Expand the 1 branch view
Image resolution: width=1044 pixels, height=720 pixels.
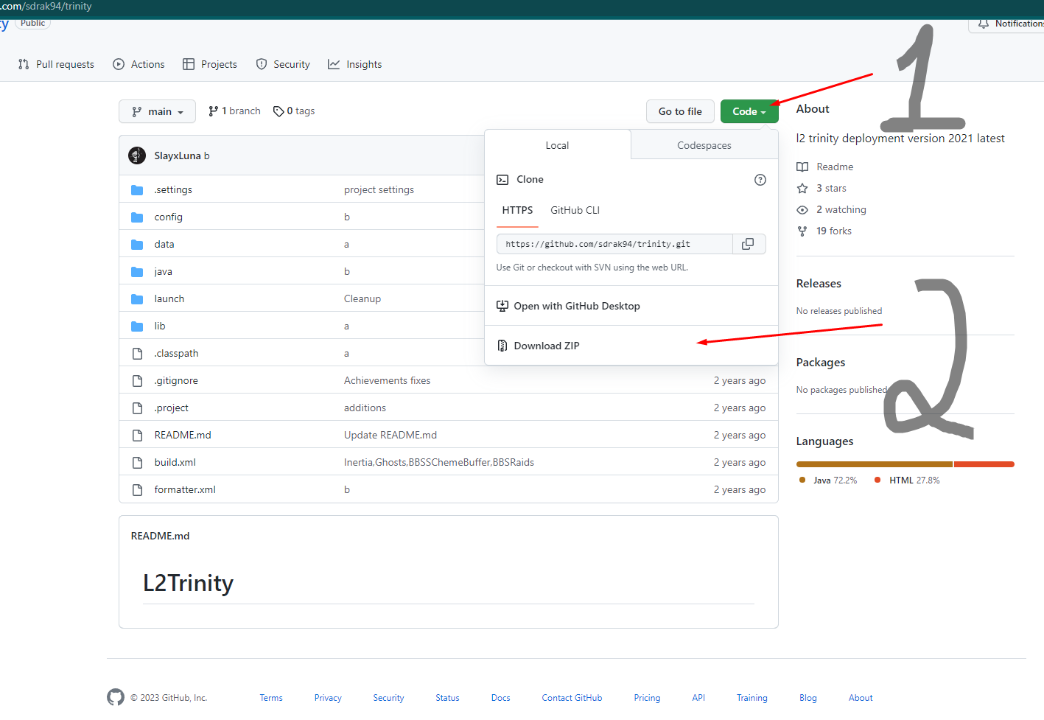coord(233,111)
